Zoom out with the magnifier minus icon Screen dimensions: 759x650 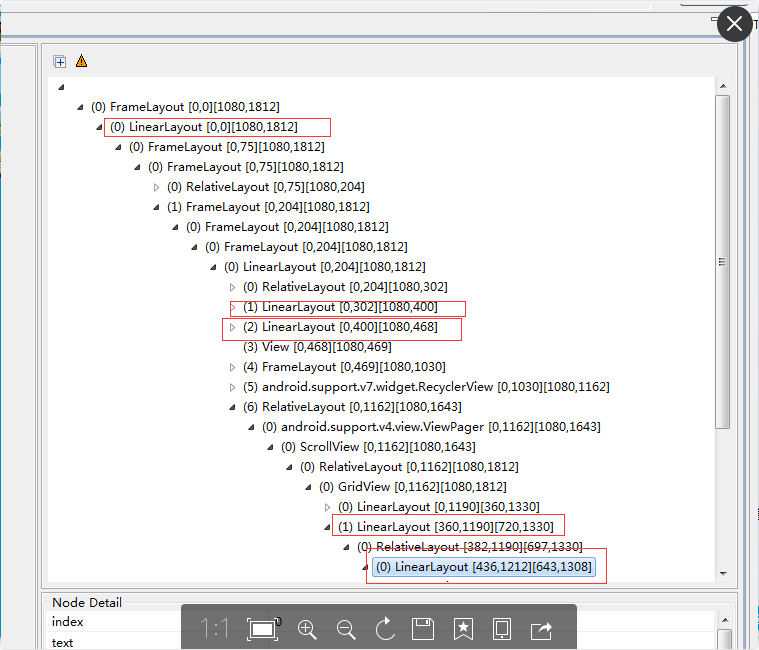tap(346, 629)
